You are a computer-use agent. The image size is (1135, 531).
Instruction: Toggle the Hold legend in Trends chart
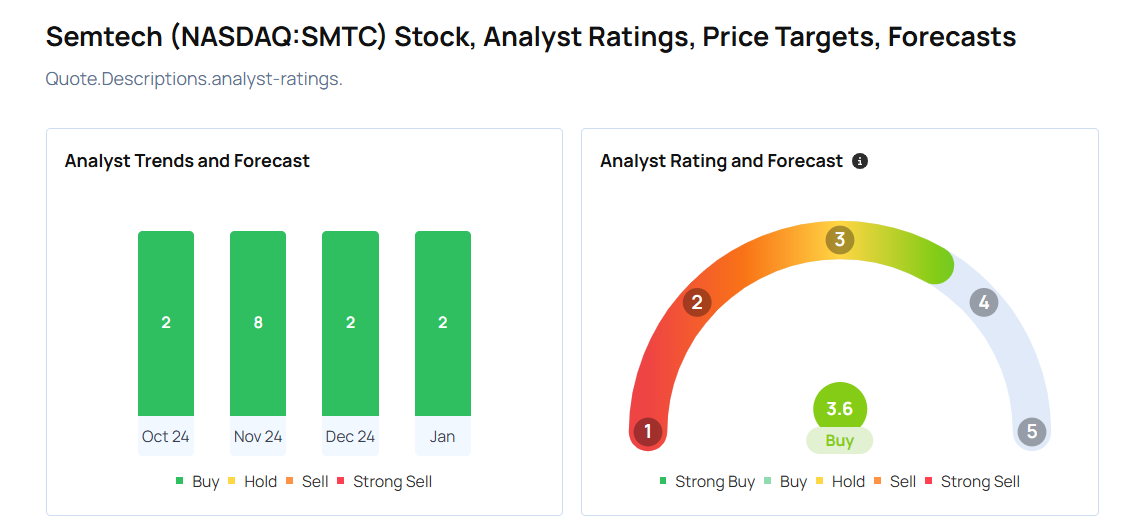[x=252, y=482]
